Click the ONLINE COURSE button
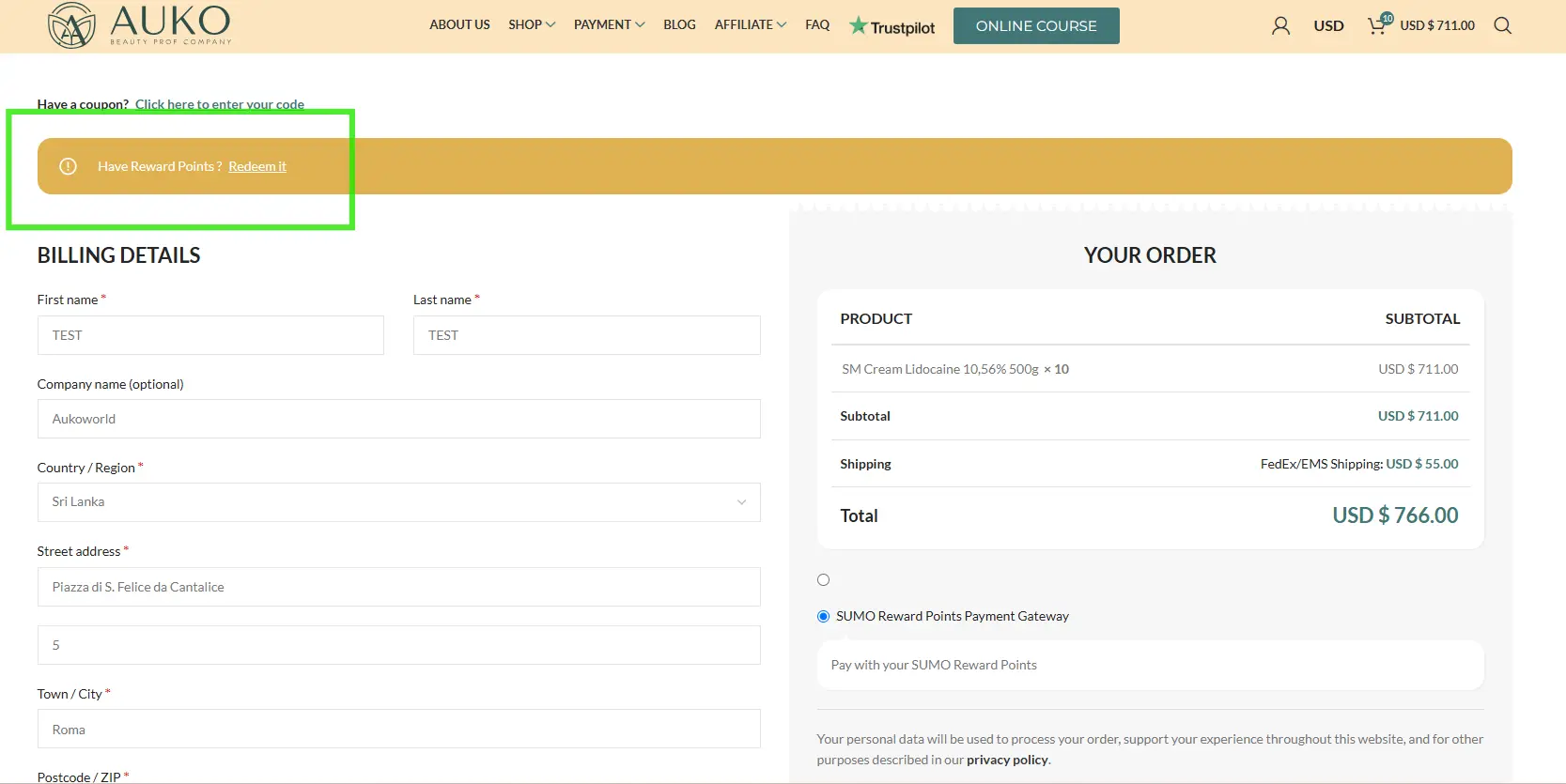The width and height of the screenshot is (1566, 784). click(1036, 25)
